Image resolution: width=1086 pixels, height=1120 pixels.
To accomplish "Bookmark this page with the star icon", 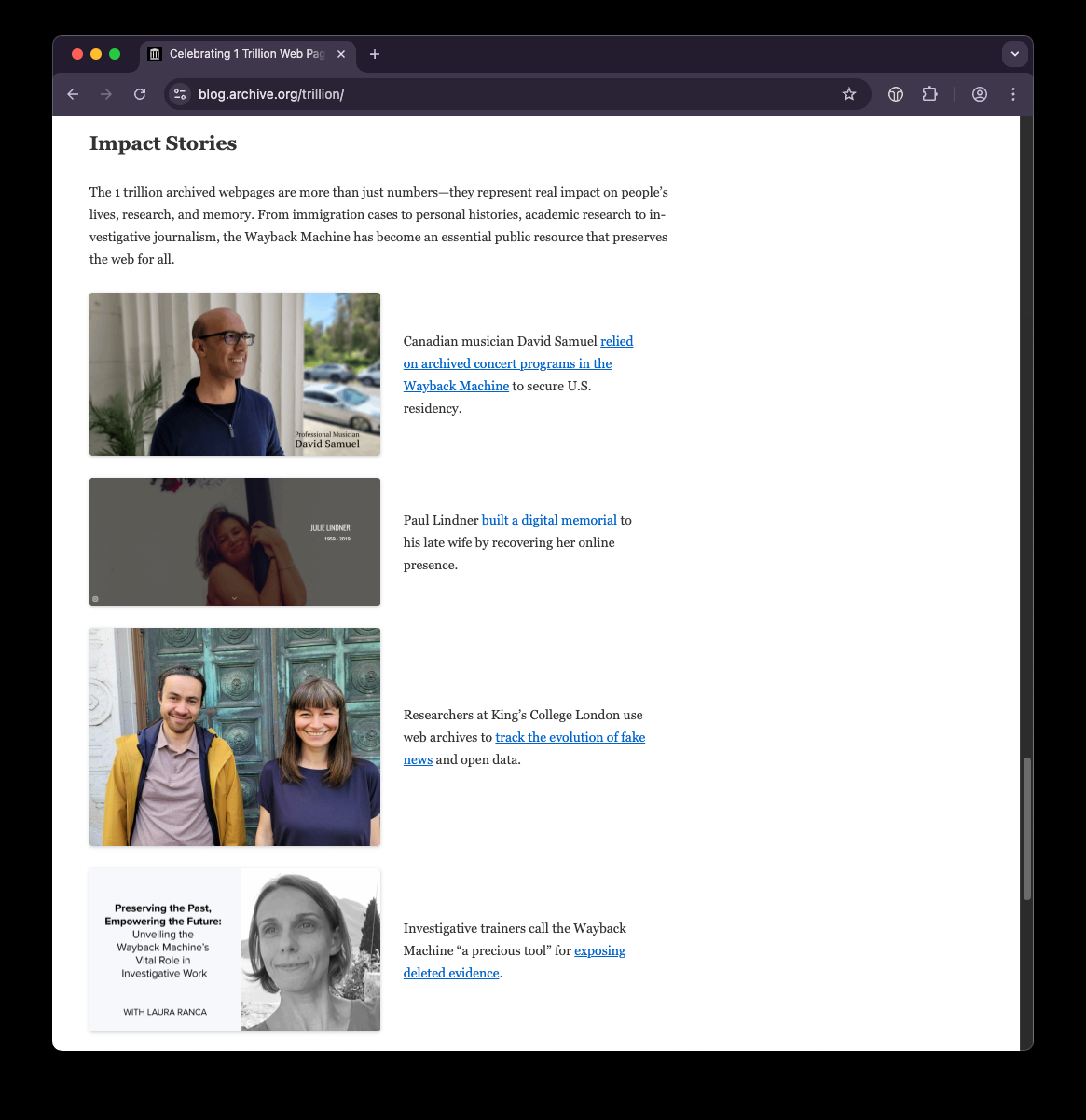I will point(848,94).
